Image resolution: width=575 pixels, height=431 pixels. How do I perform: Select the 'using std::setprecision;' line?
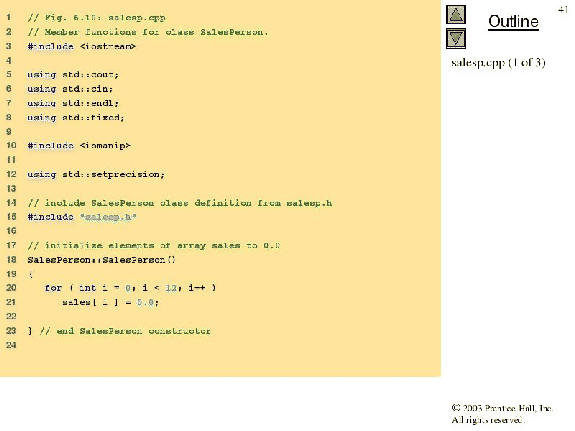(x=96, y=175)
